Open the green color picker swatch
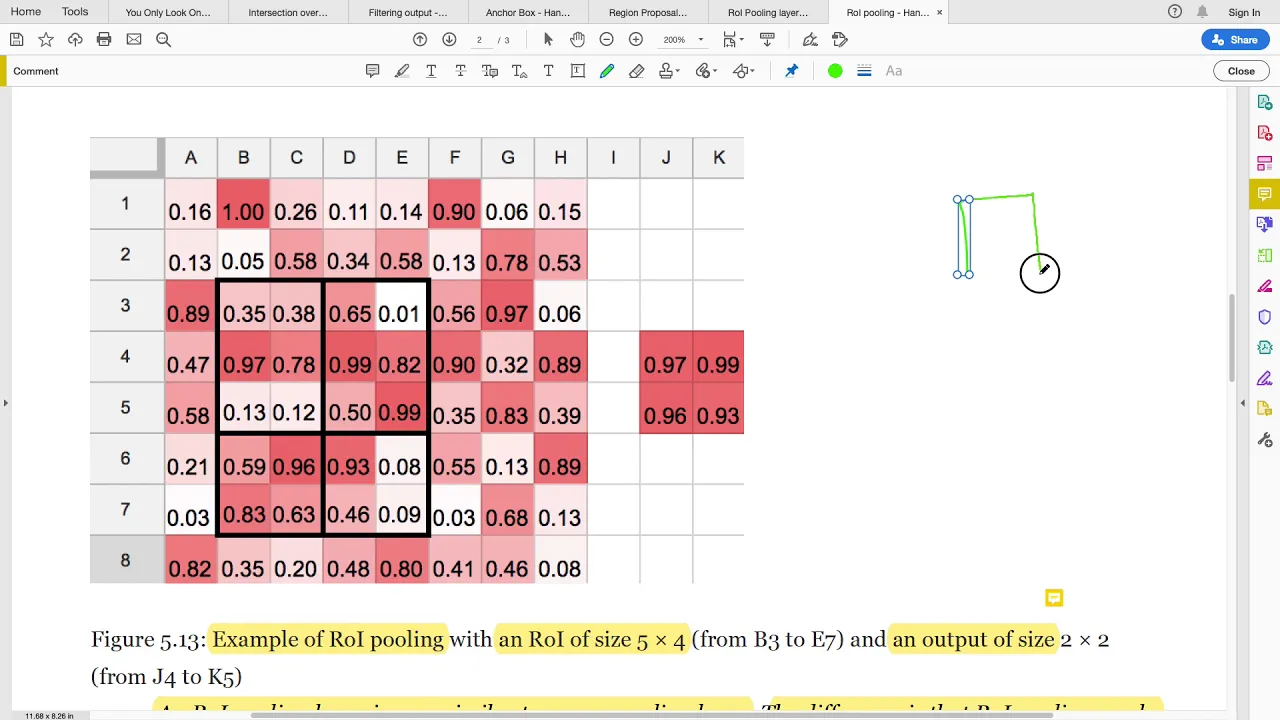Image resolution: width=1280 pixels, height=720 pixels. pyautogui.click(x=835, y=71)
